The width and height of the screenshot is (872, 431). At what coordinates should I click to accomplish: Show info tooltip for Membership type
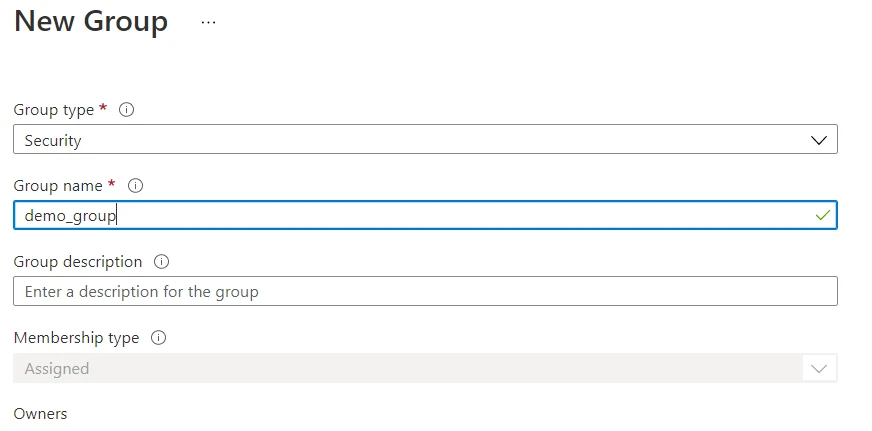pos(158,338)
